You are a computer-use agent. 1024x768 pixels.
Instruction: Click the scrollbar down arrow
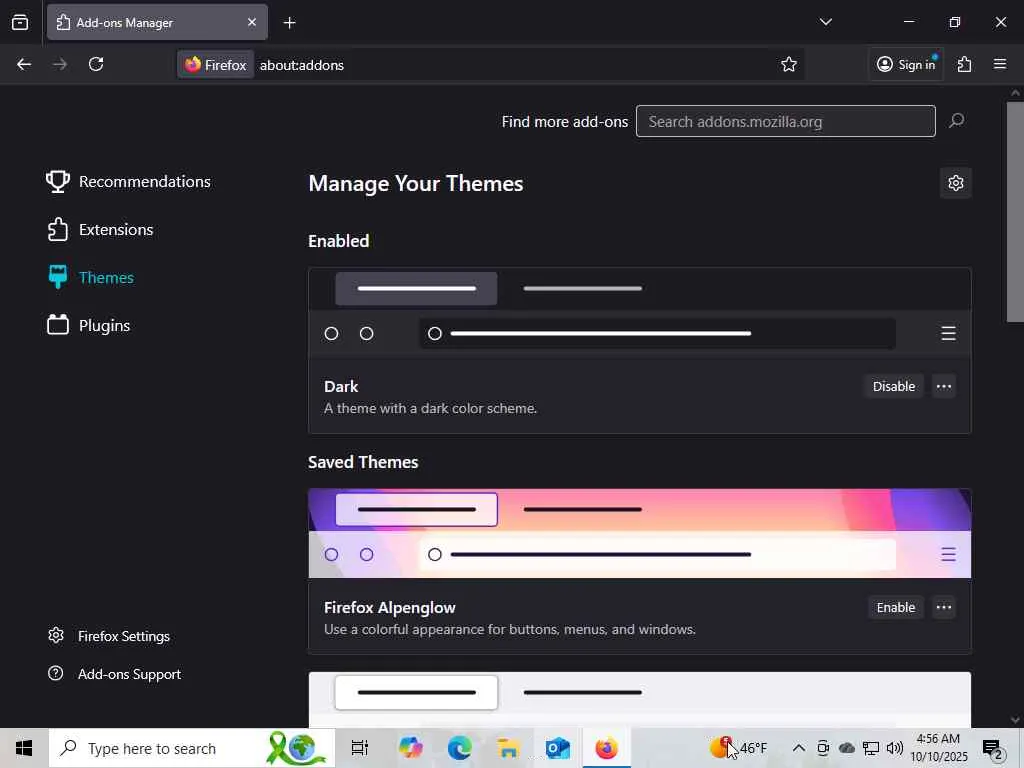pyautogui.click(x=1015, y=720)
